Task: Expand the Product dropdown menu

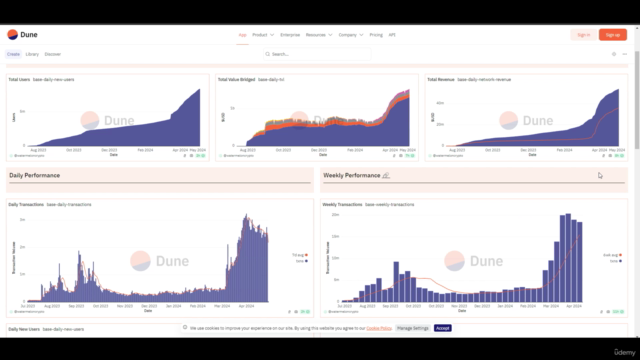Action: coord(263,35)
